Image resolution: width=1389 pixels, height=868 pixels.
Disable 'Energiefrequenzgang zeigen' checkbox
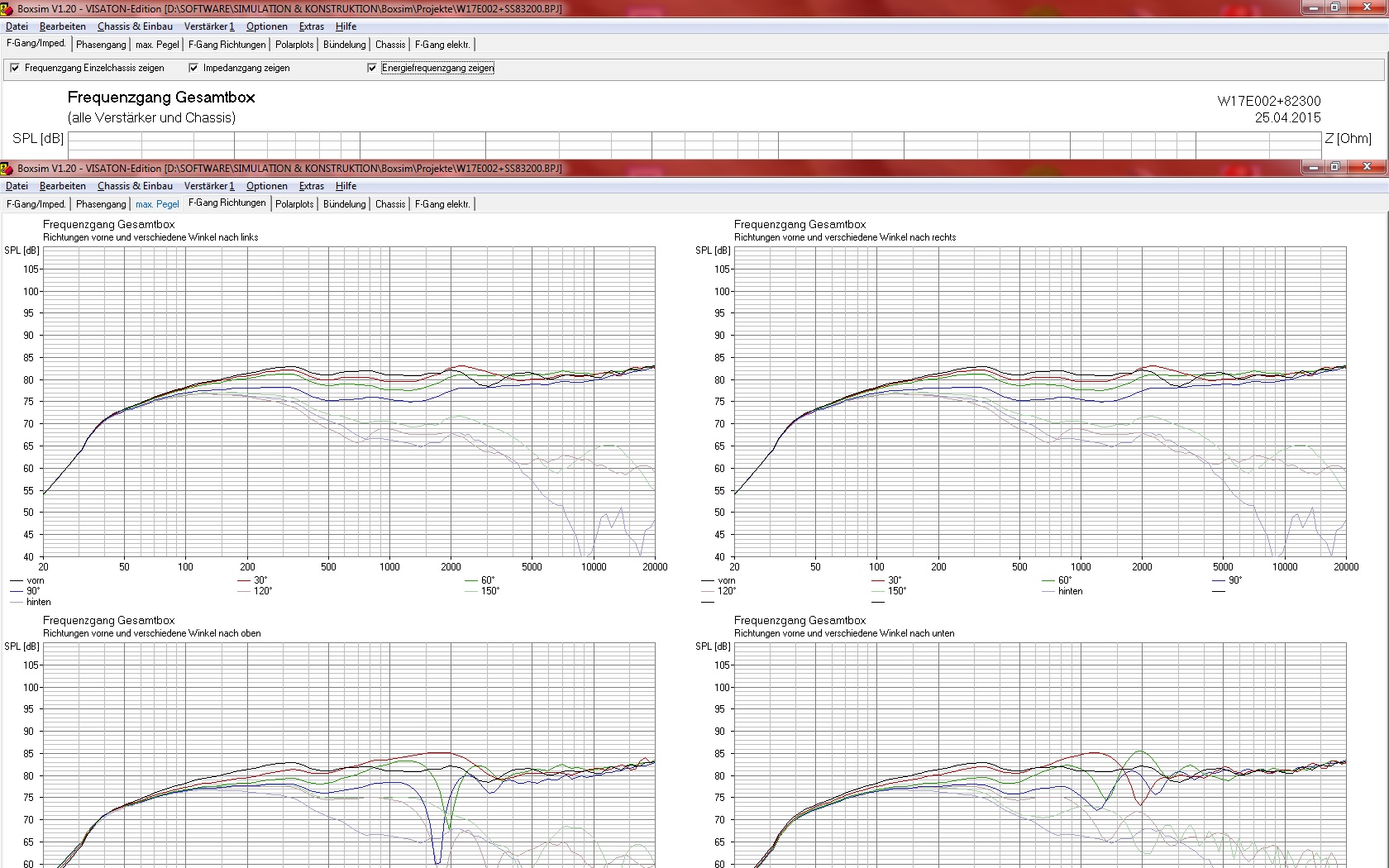coord(372,68)
